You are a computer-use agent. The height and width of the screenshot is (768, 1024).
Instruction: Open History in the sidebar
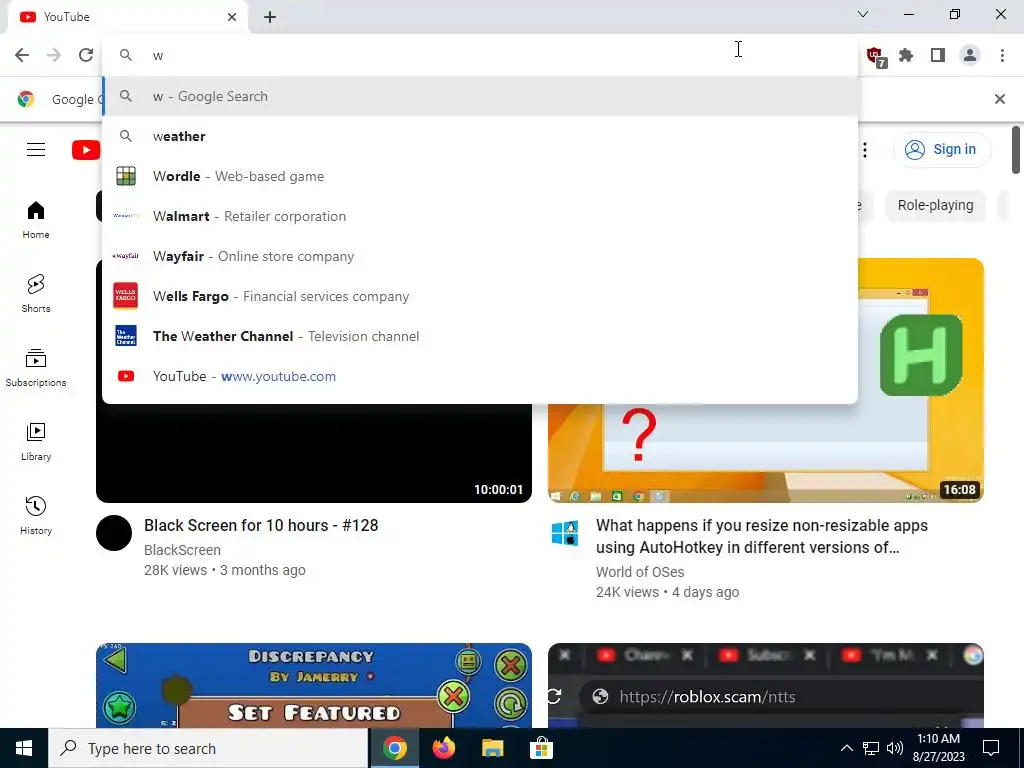(36, 516)
